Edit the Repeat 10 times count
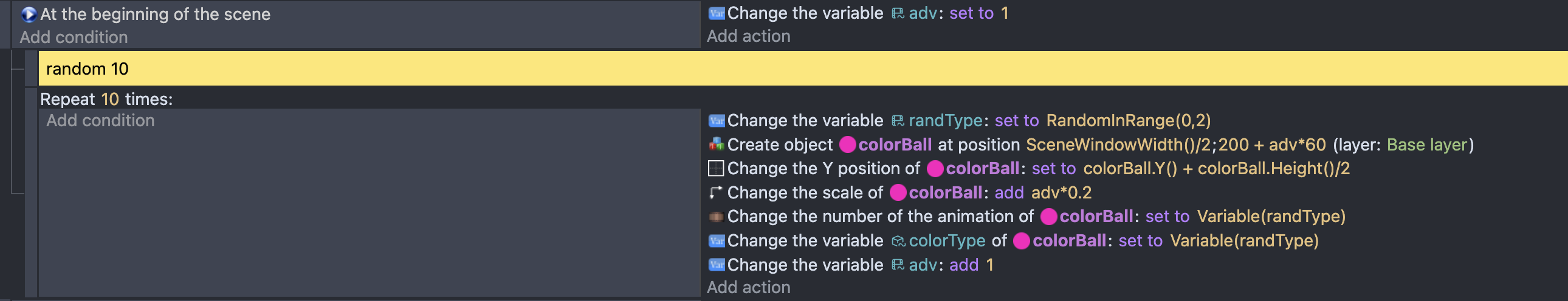 click(109, 99)
